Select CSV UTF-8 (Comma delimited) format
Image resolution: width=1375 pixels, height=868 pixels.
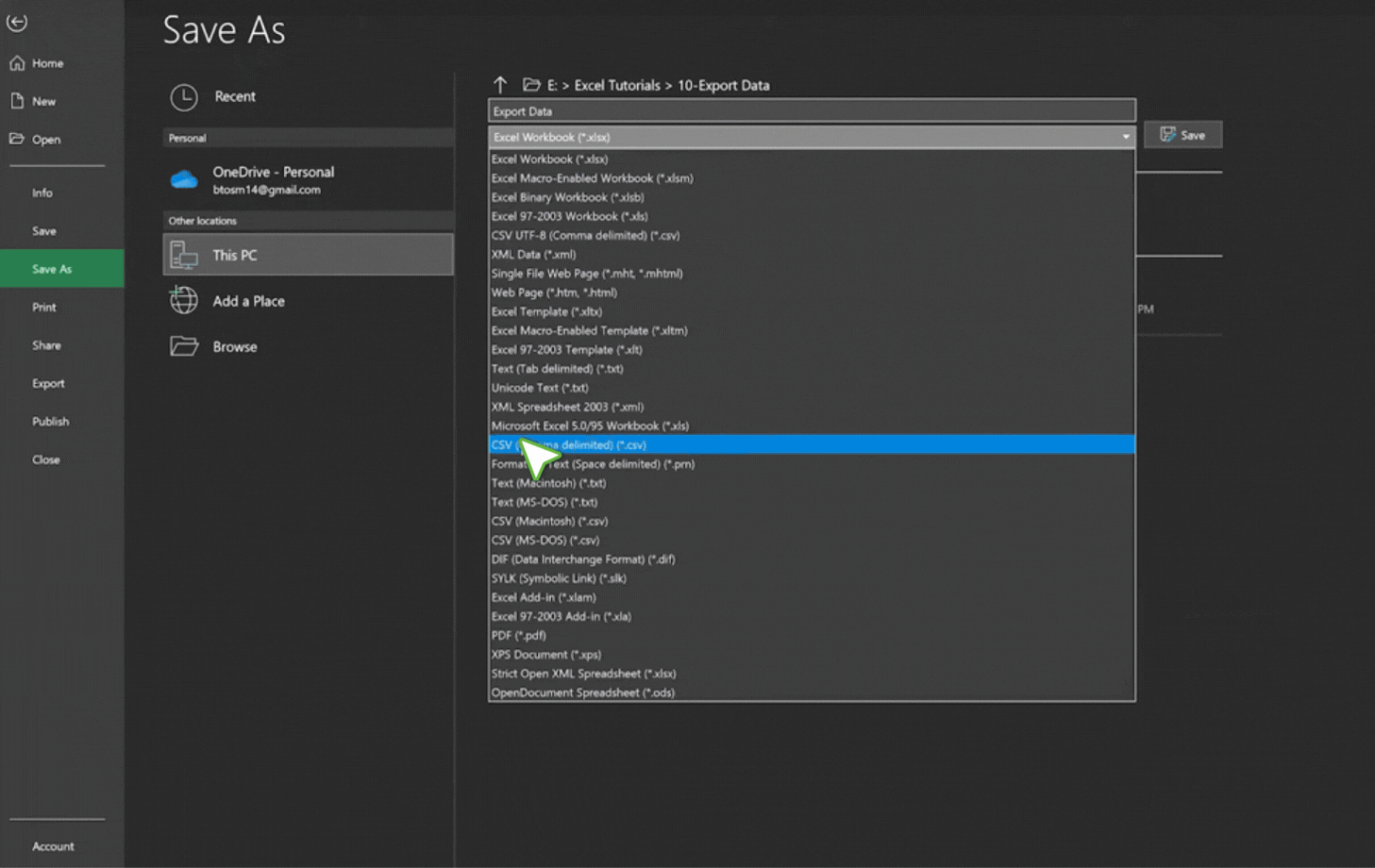[x=585, y=235]
